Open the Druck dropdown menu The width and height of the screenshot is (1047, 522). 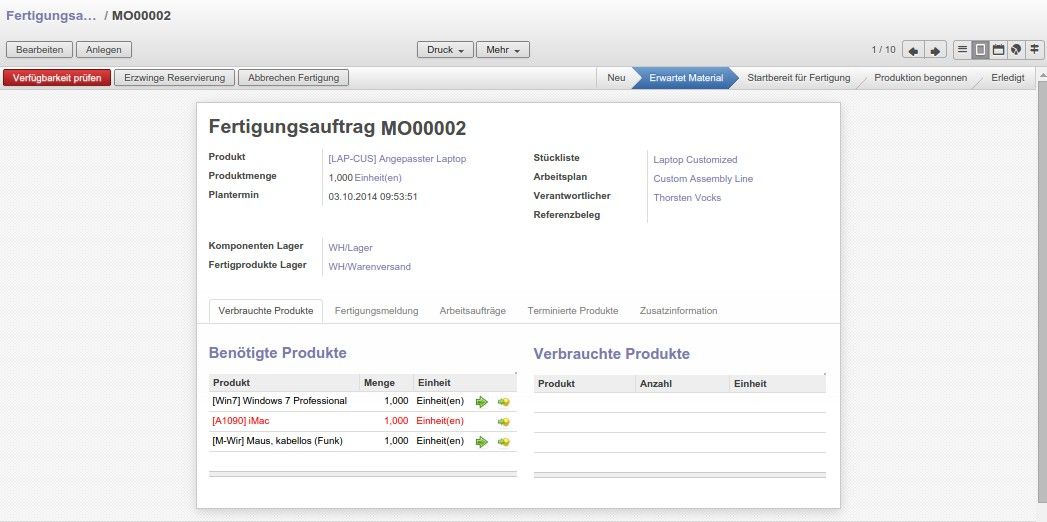(x=445, y=50)
